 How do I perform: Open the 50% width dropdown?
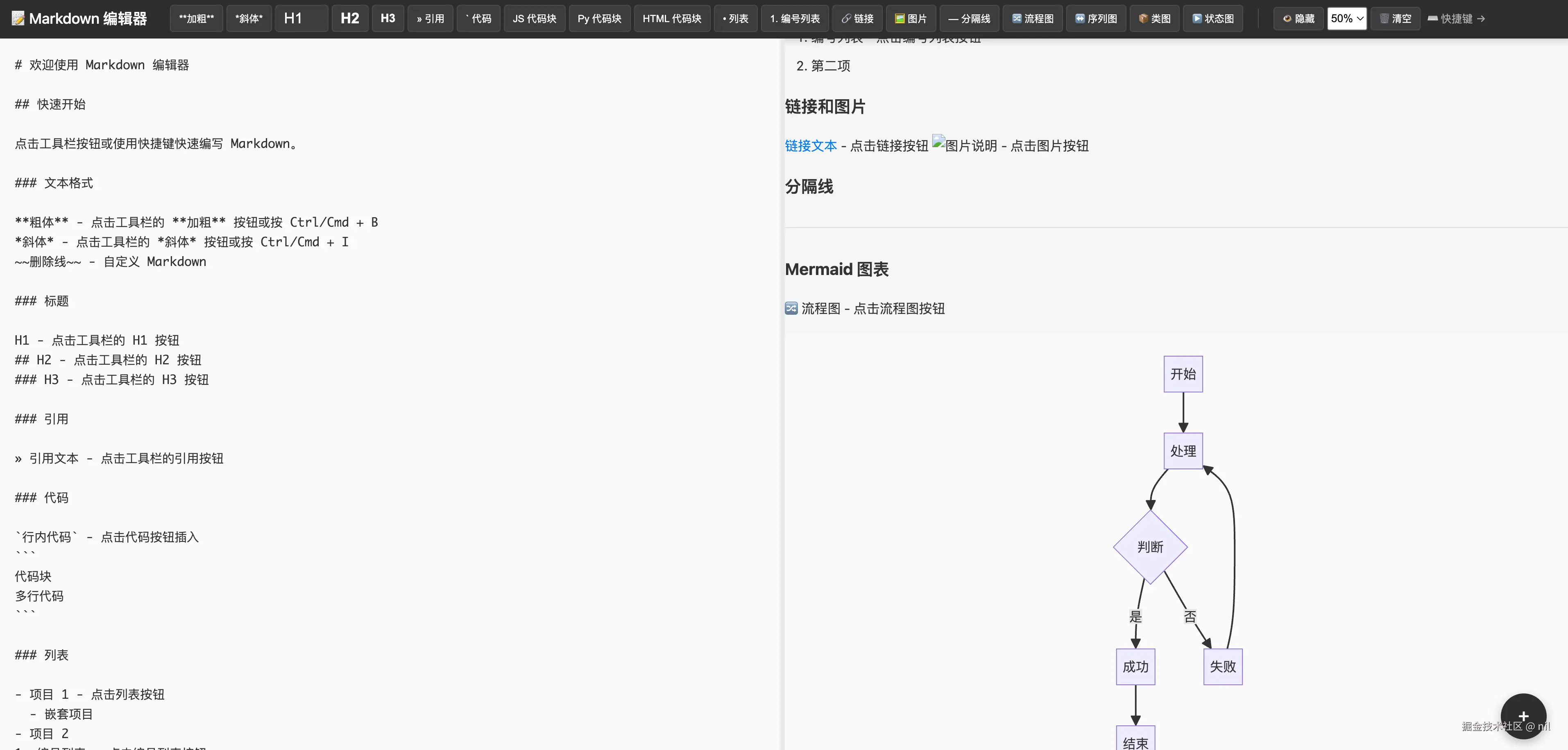1346,18
